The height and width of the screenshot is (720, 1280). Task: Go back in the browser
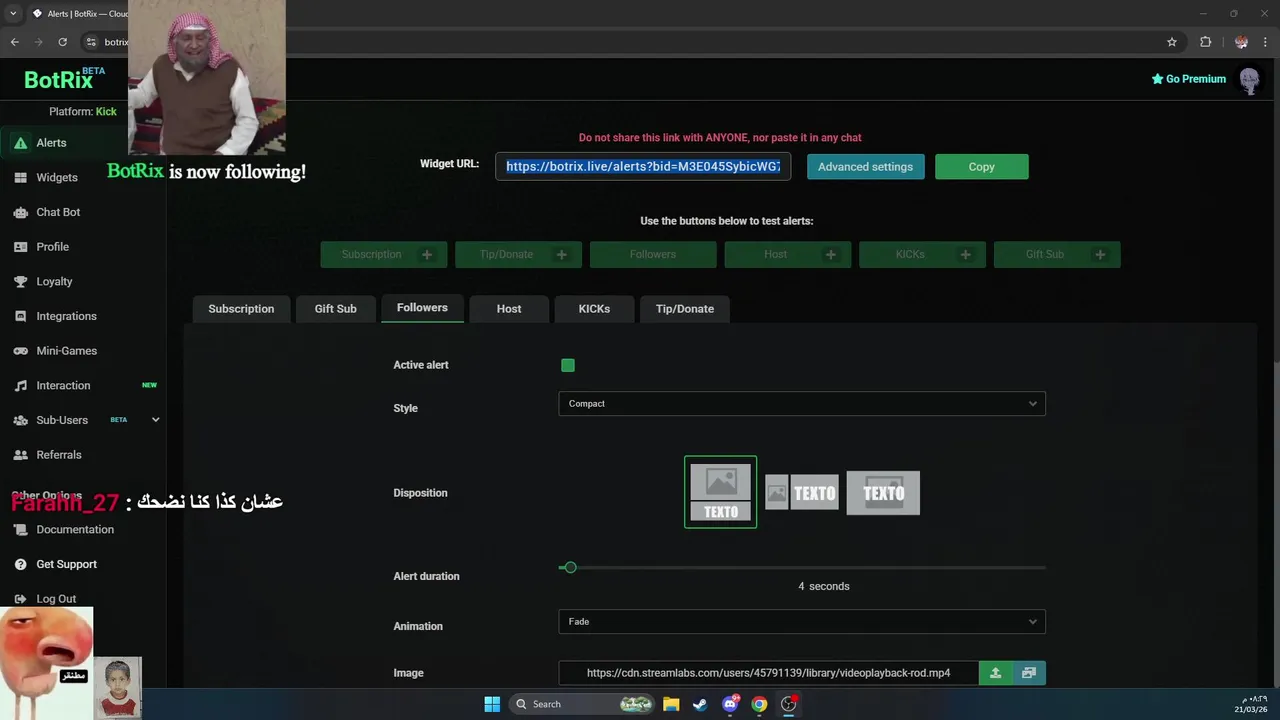pos(14,42)
